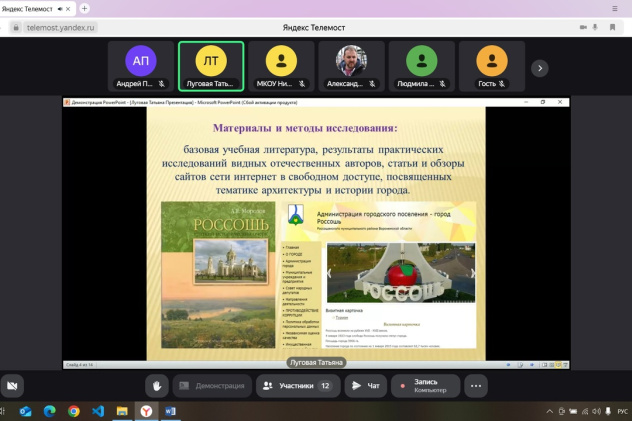Restore the shared PowerPoint window
Image resolution: width=632 pixels, height=421 pixels.
click(x=543, y=102)
